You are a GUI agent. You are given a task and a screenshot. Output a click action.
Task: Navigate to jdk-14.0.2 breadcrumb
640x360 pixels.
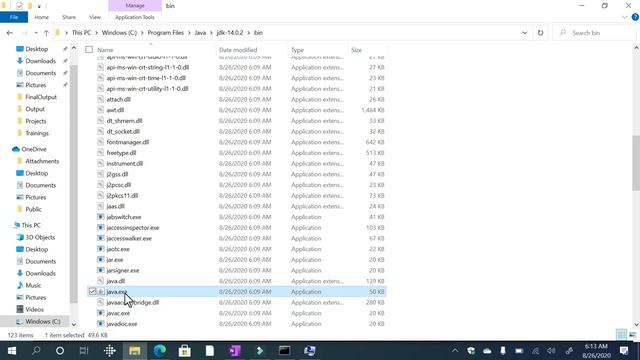[x=230, y=33]
